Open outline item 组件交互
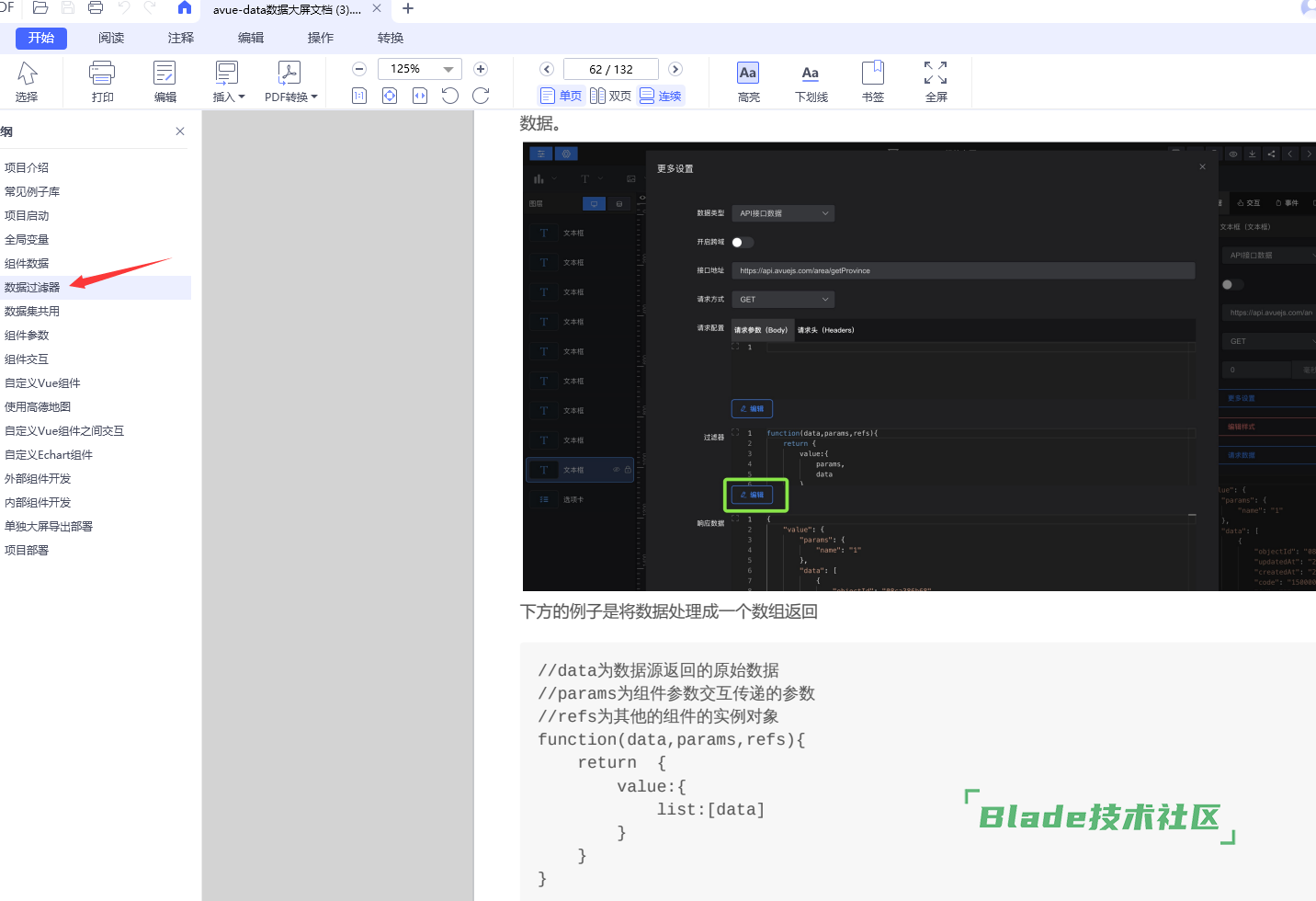Viewport: 1316px width, 901px height. [27, 359]
